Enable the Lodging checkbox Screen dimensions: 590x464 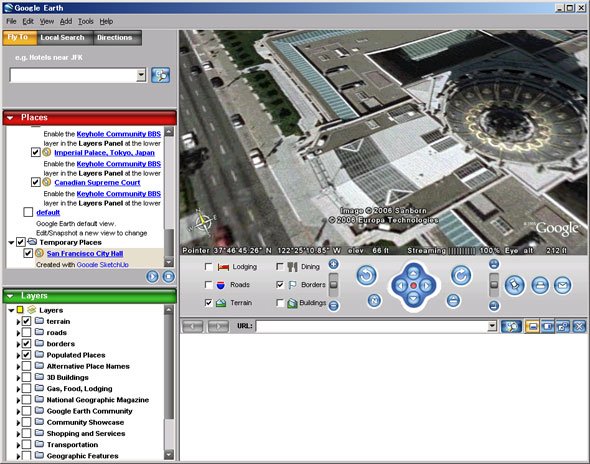tap(208, 266)
